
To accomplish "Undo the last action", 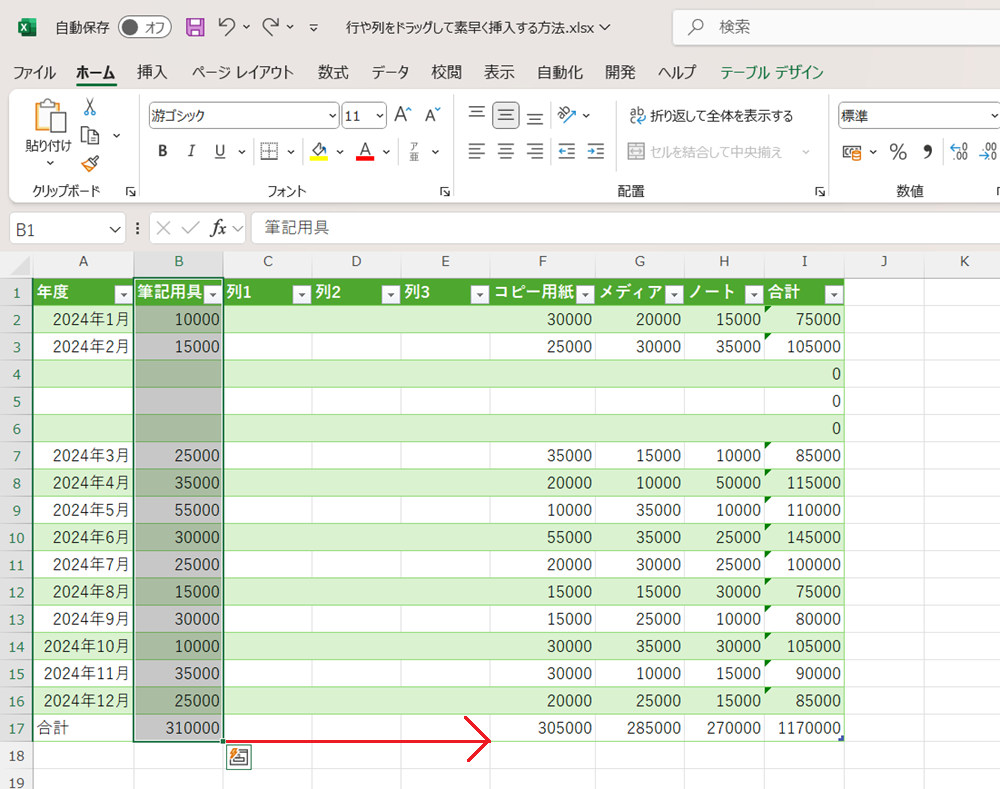I will click(226, 27).
